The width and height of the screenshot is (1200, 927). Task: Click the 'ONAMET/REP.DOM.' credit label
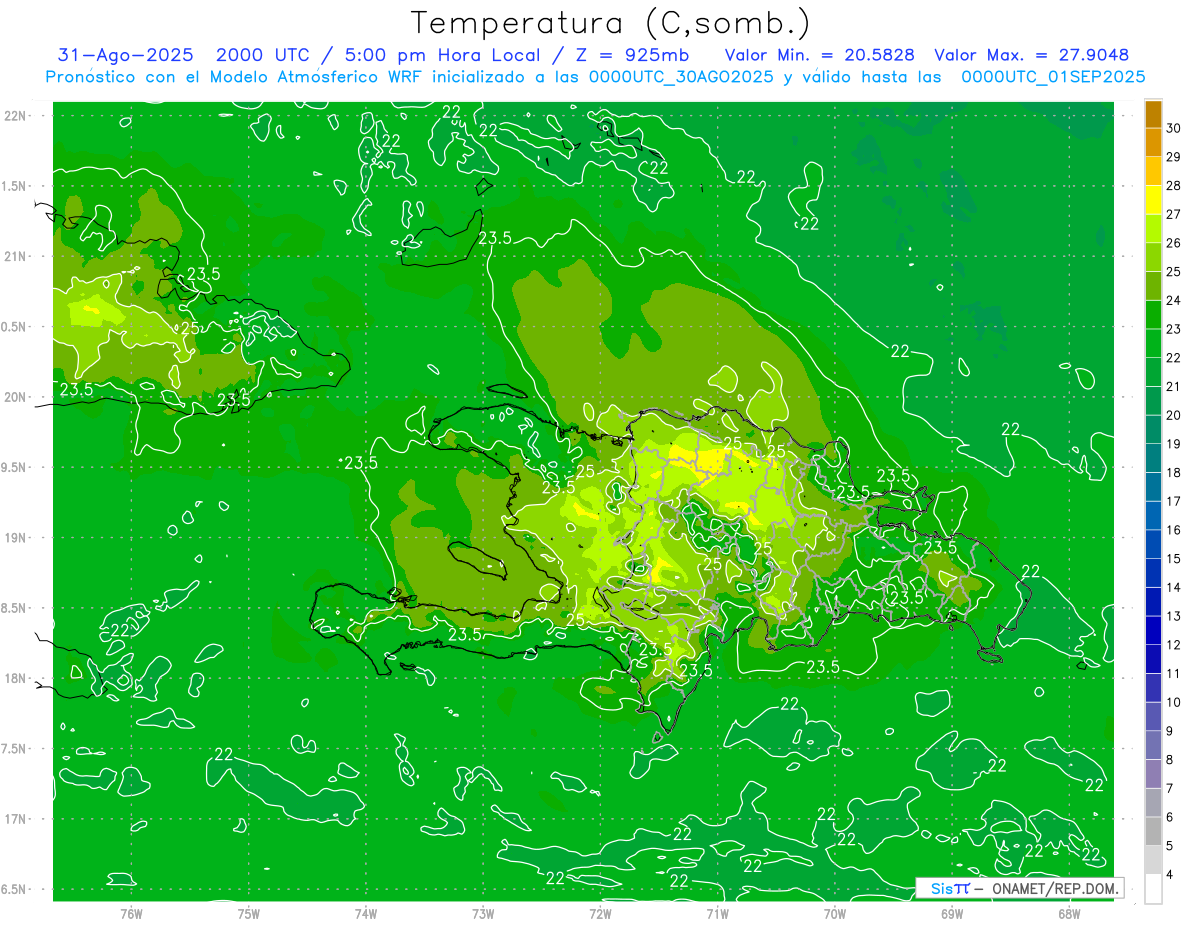click(1054, 889)
